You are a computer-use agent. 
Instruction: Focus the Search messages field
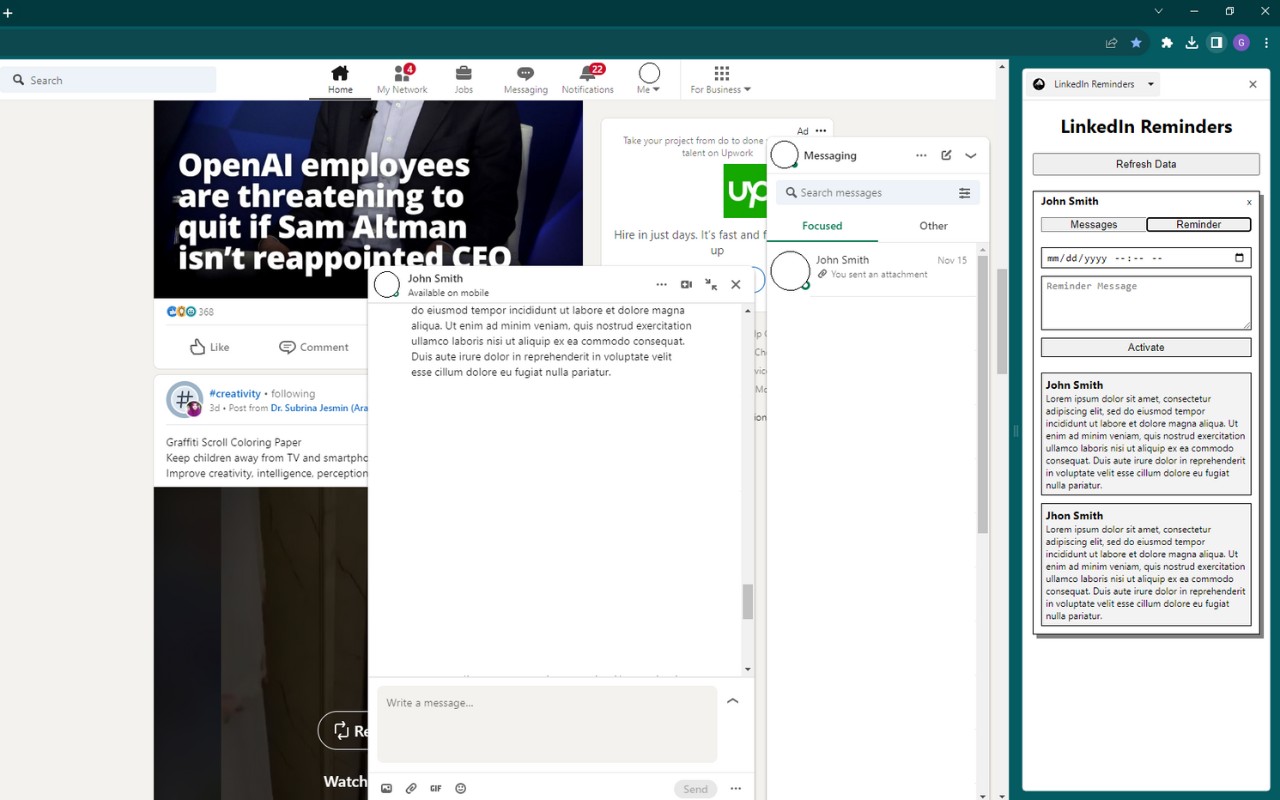[866, 193]
